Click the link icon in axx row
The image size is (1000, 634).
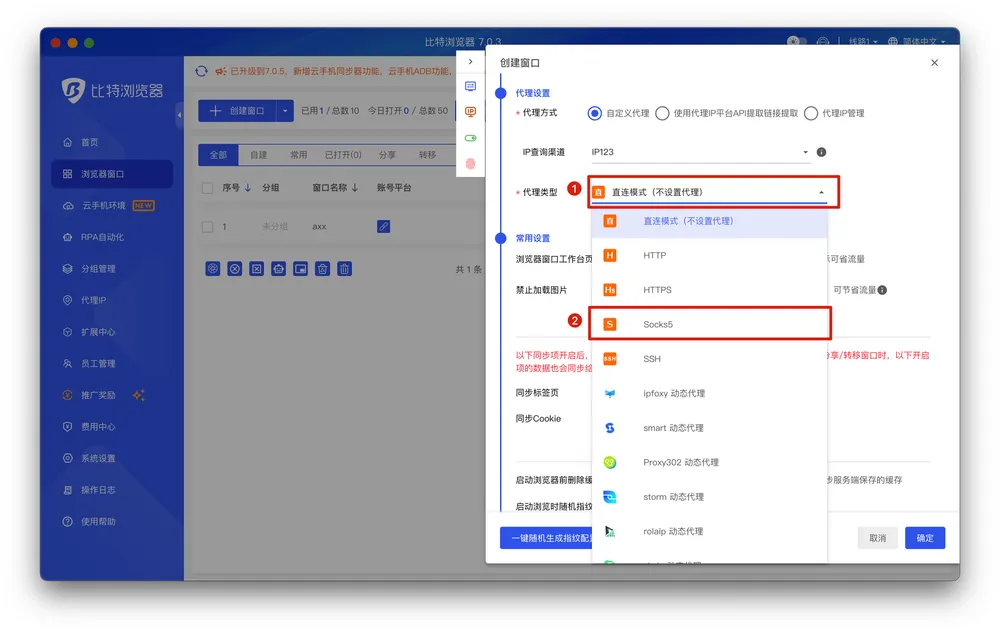pyautogui.click(x=383, y=227)
